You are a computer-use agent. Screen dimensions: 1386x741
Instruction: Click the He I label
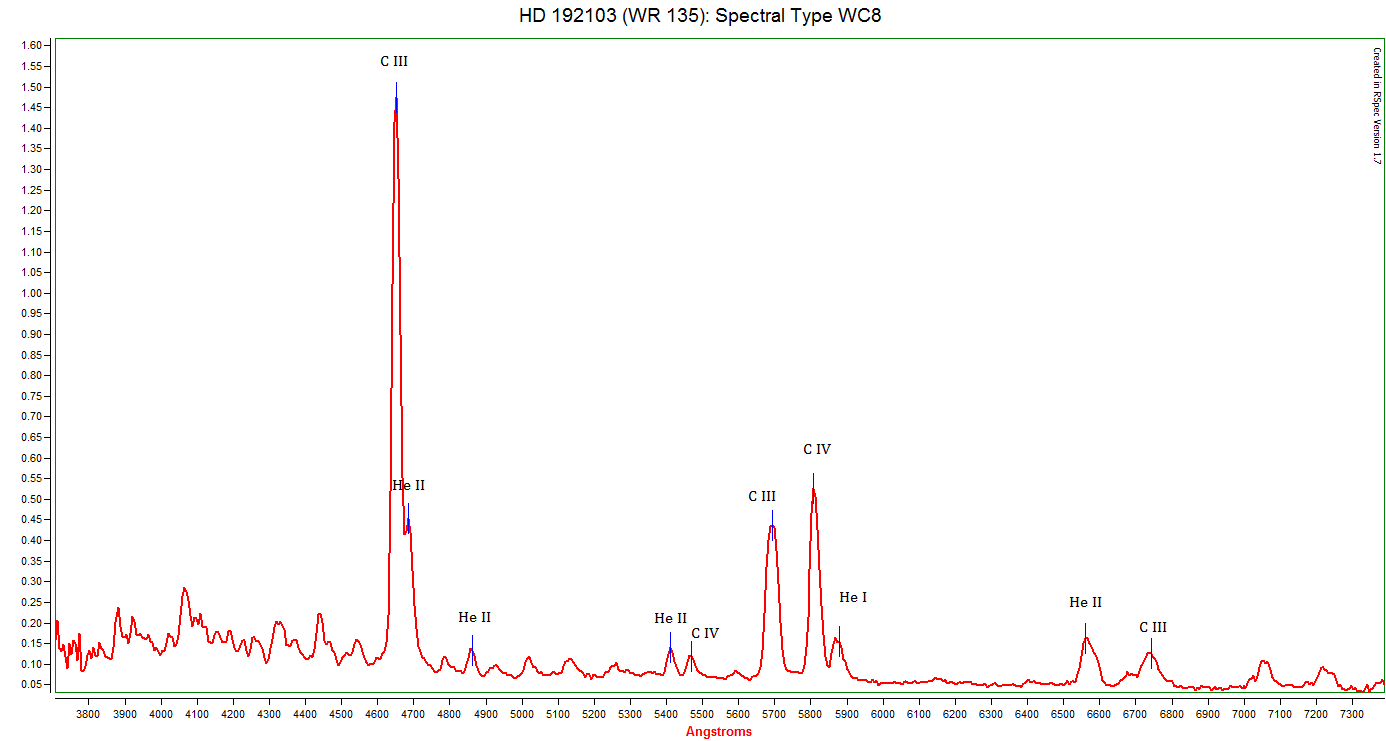[x=853, y=598]
